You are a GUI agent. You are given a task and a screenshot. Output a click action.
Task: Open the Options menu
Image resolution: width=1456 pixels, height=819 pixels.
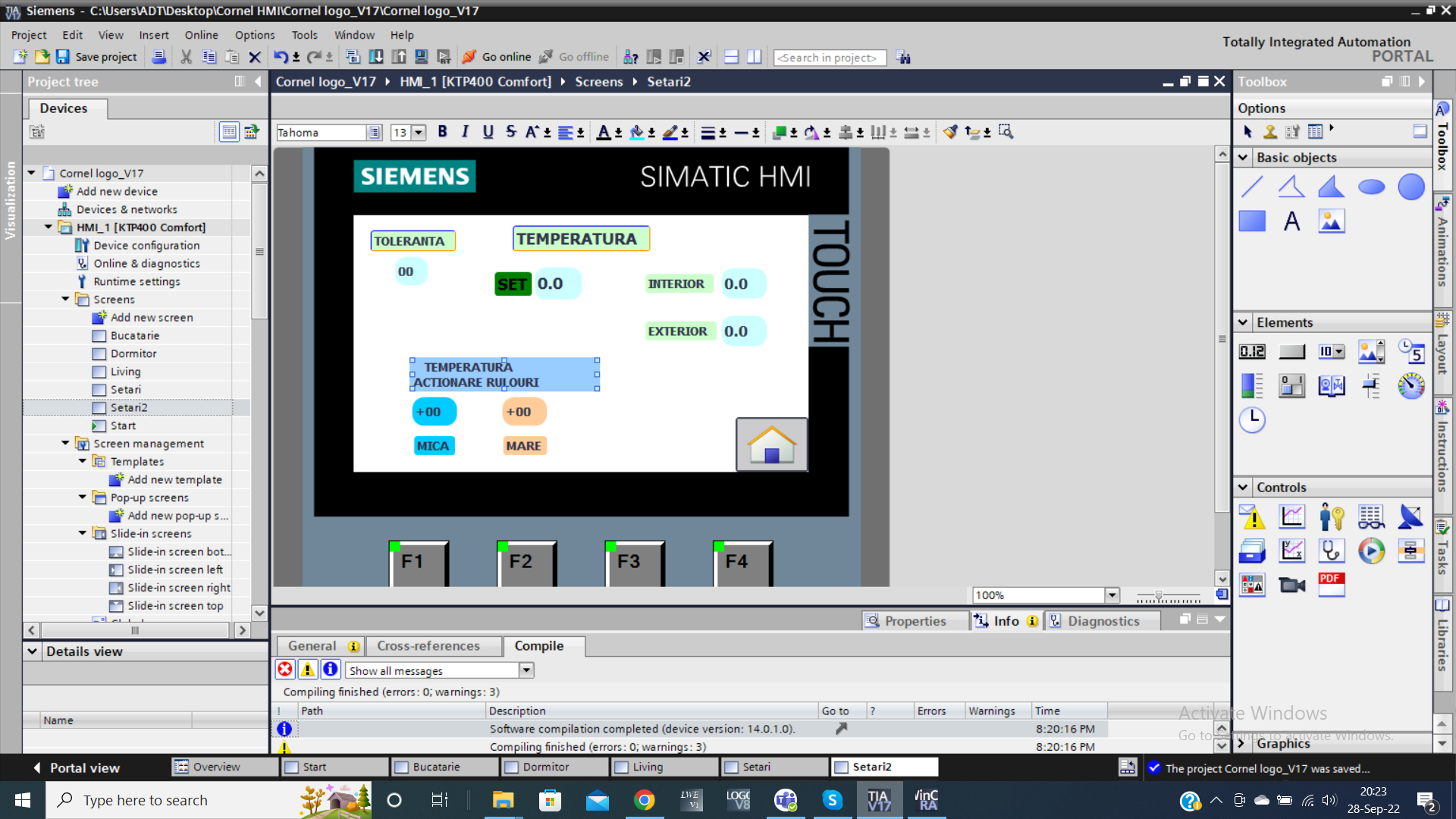coord(254,35)
